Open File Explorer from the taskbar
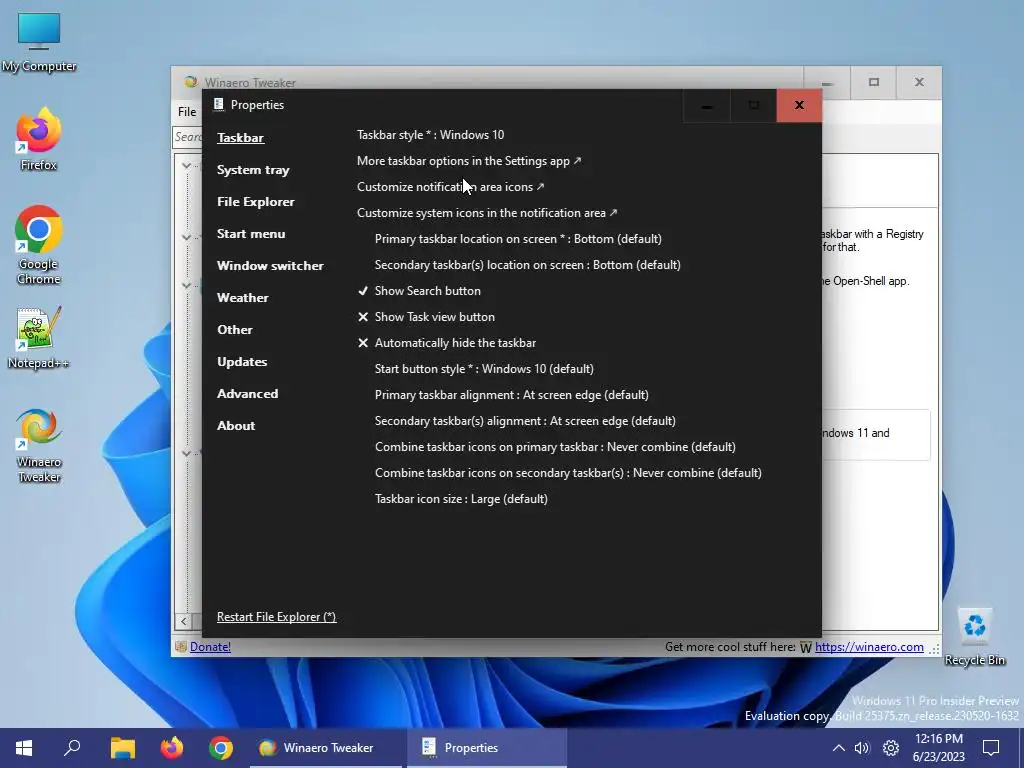 pos(122,748)
